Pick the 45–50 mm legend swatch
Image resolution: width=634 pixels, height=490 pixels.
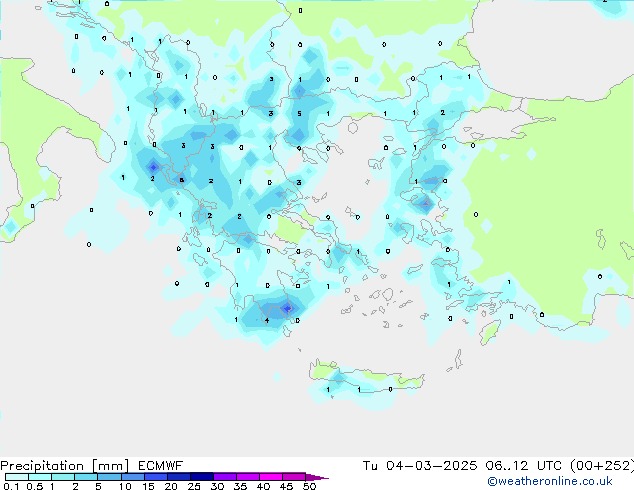pos(294,477)
